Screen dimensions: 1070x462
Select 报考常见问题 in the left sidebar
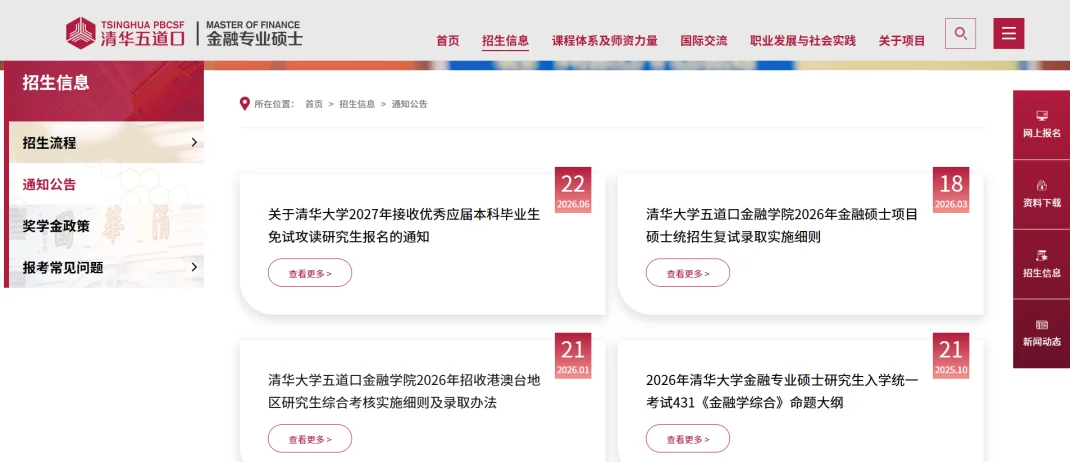(106, 268)
